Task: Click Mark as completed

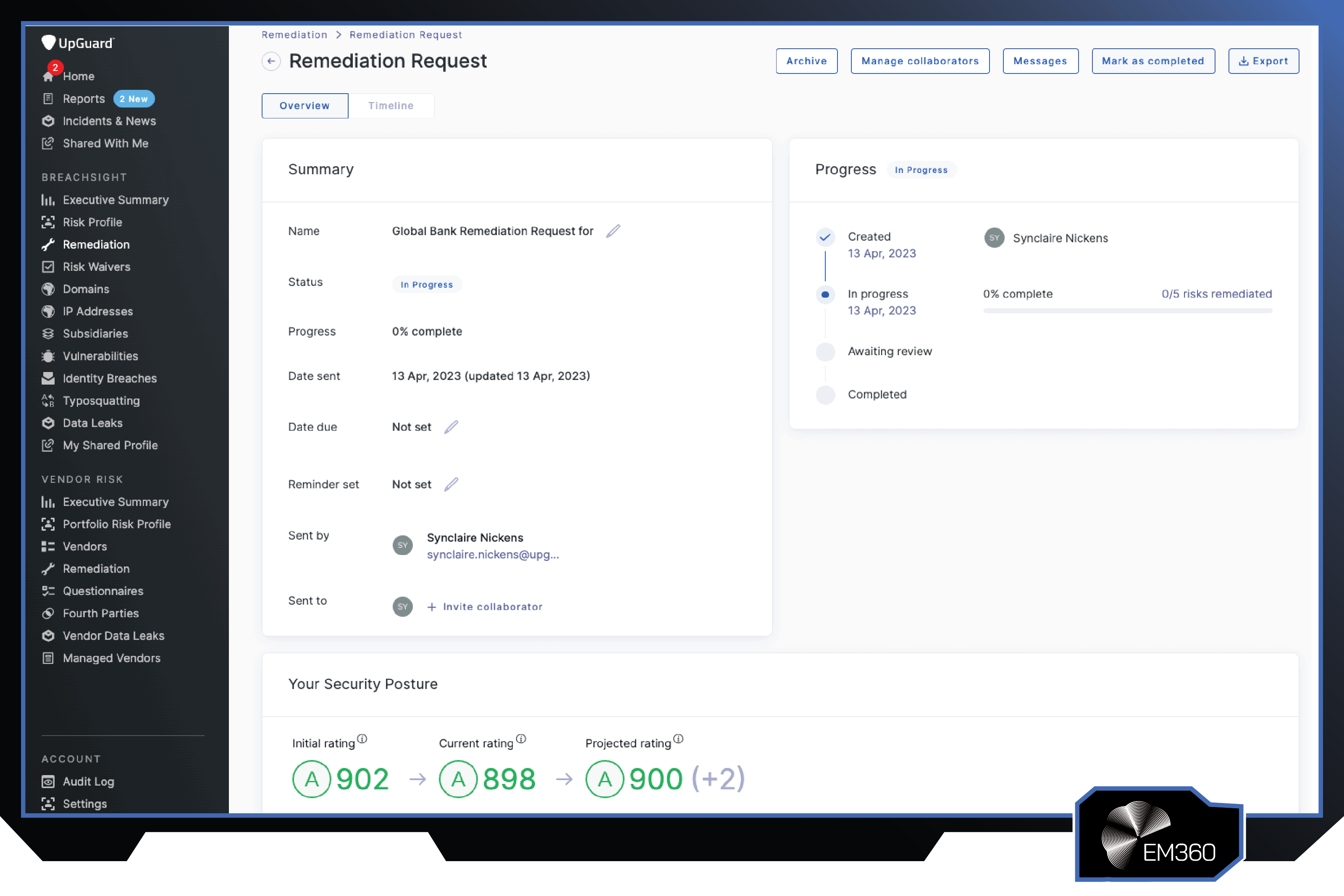Action: [1153, 61]
